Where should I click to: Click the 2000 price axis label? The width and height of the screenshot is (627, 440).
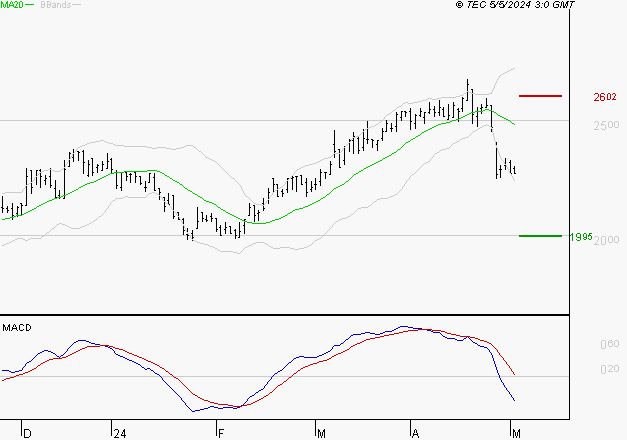[606, 240]
